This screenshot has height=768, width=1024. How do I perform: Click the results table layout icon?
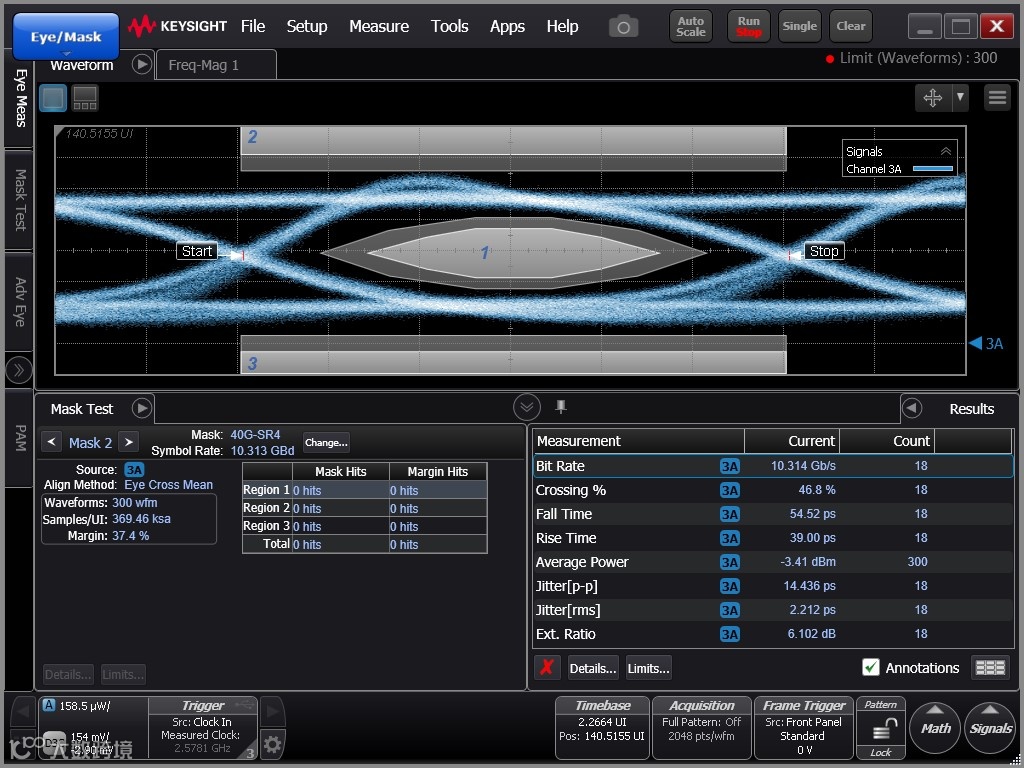[990, 668]
